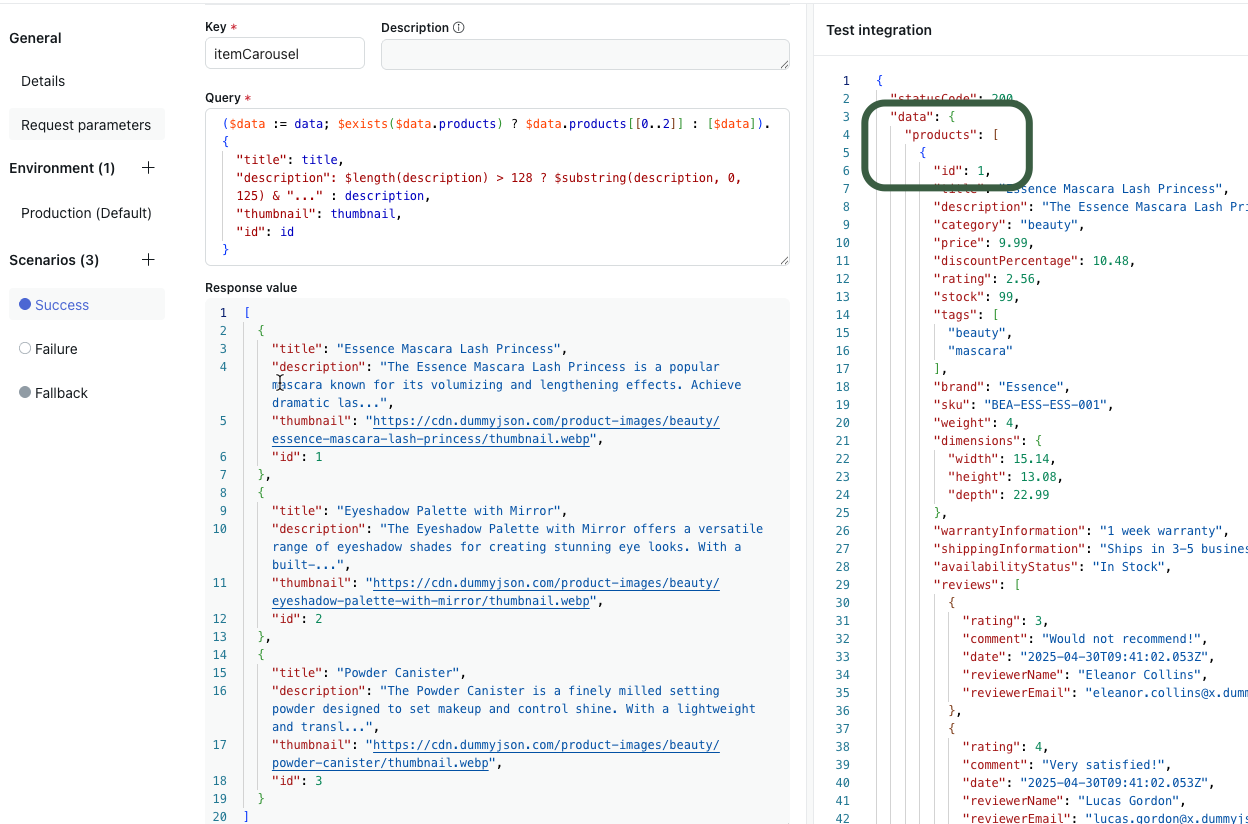Open Request parameters section
1248x824 pixels.
(x=86, y=125)
